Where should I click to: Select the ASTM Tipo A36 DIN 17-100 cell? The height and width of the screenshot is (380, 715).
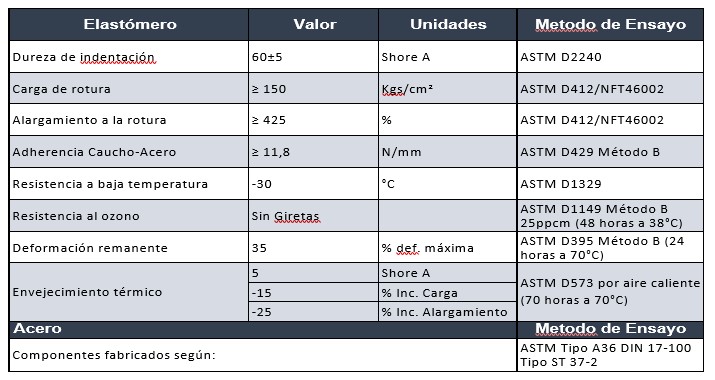click(611, 355)
